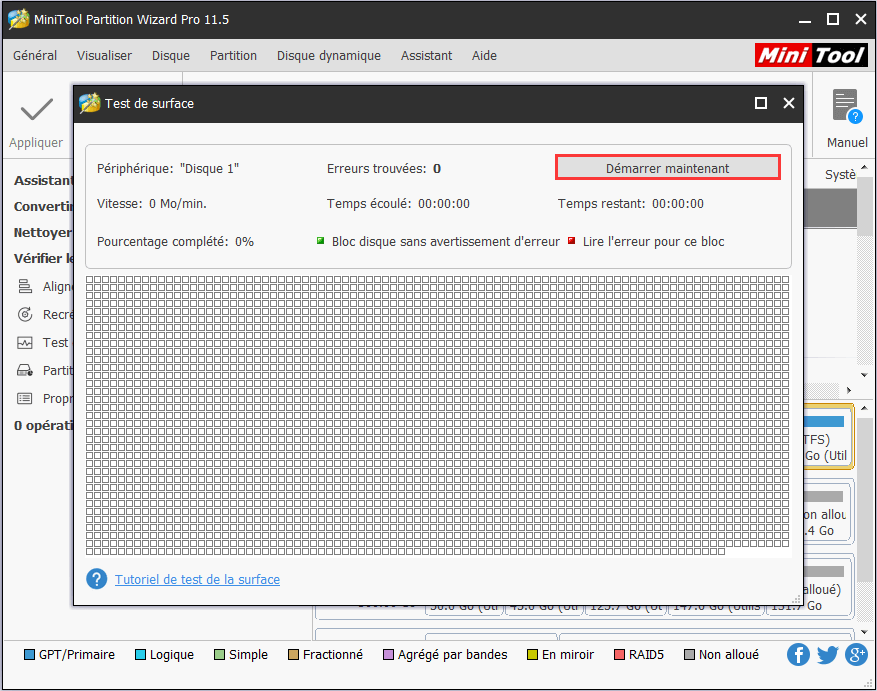Open the Partition menu
This screenshot has width=877, height=691.
(x=233, y=55)
